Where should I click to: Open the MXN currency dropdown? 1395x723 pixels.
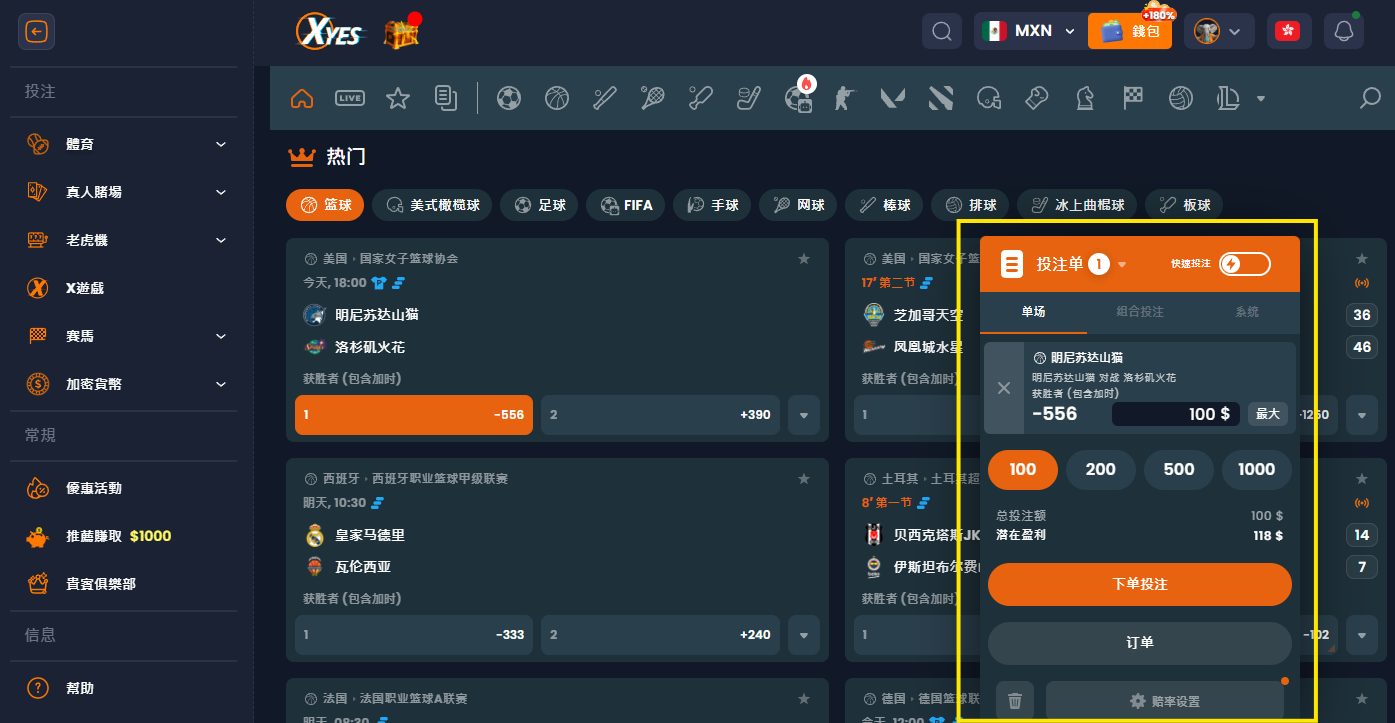[1029, 31]
